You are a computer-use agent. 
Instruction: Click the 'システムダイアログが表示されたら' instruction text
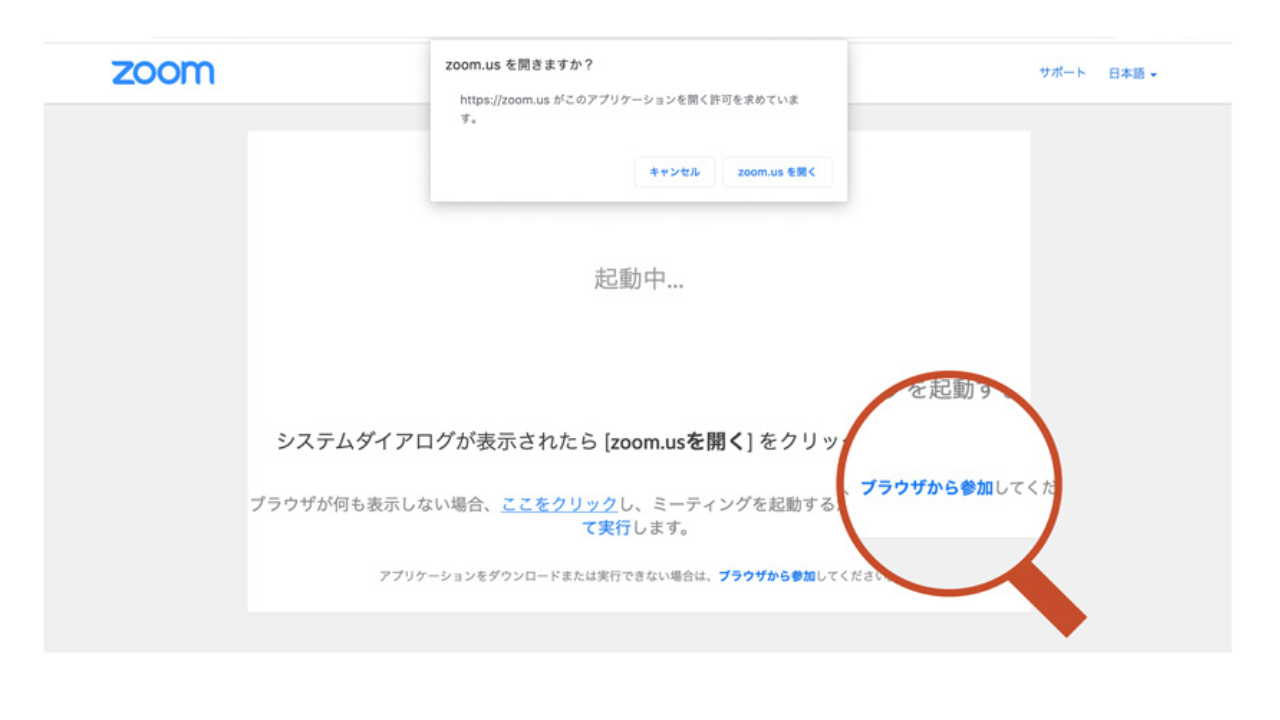coord(564,441)
